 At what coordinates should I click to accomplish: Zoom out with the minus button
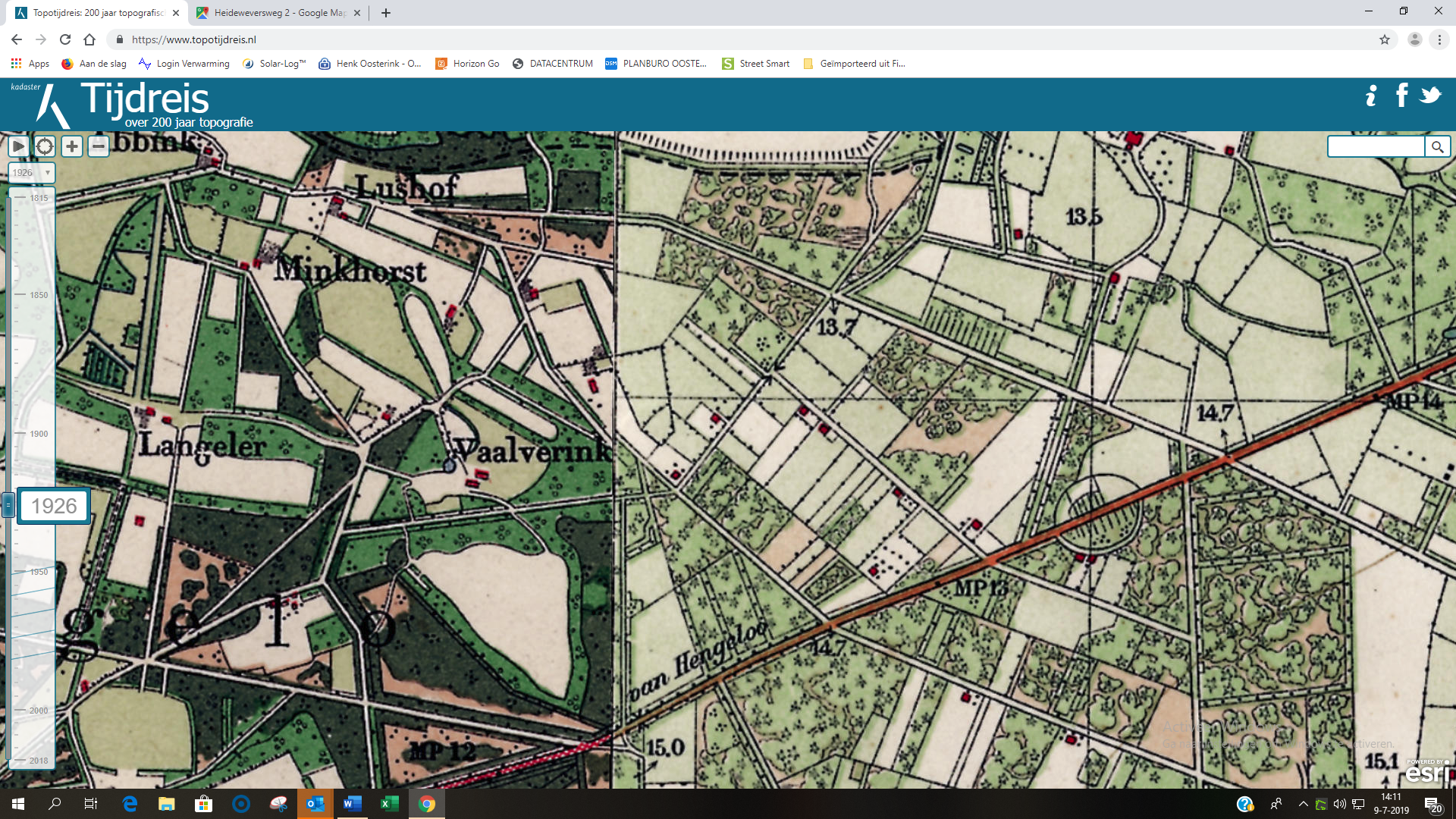pos(99,146)
